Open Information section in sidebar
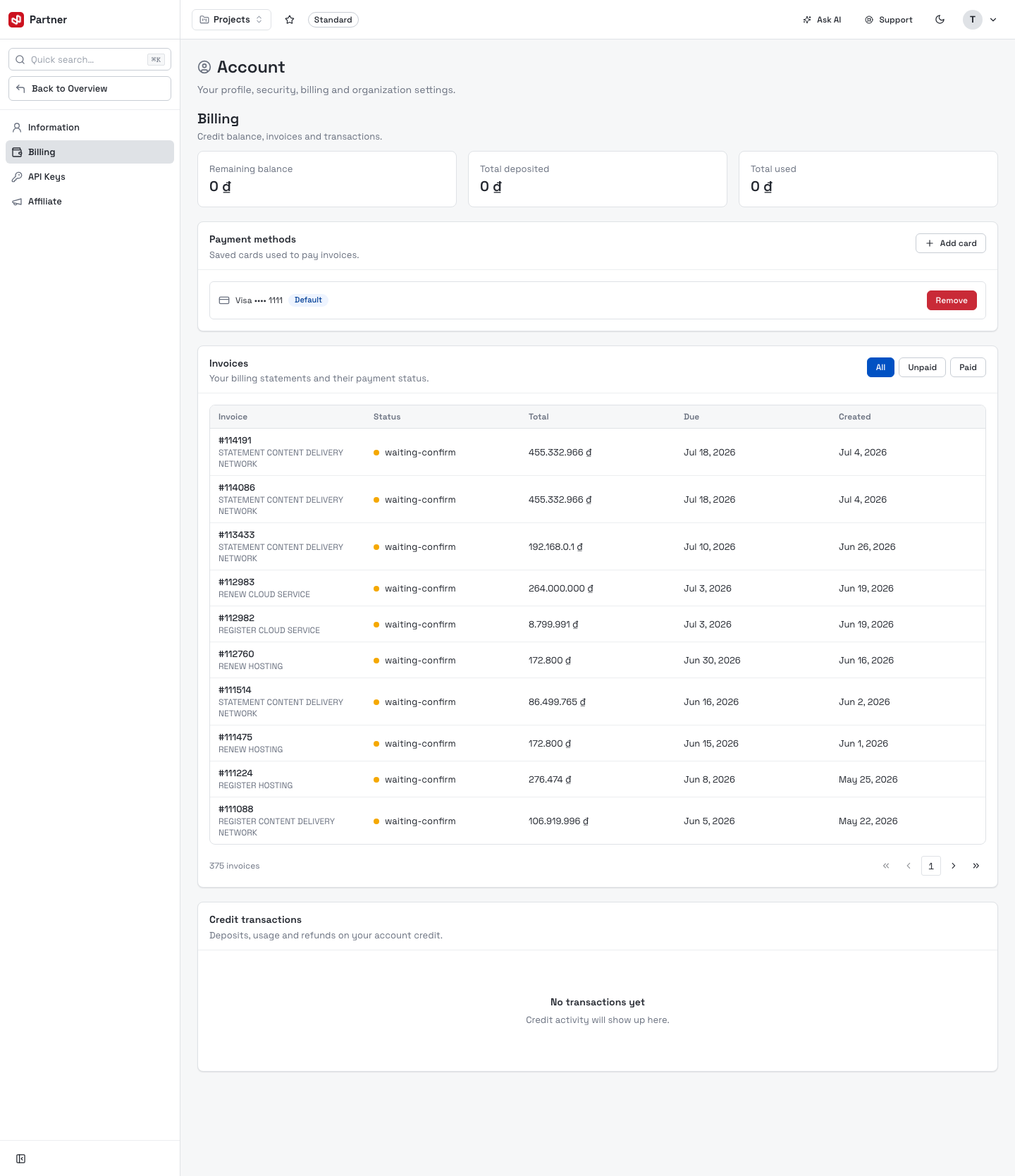The height and width of the screenshot is (1176, 1015). coord(90,128)
